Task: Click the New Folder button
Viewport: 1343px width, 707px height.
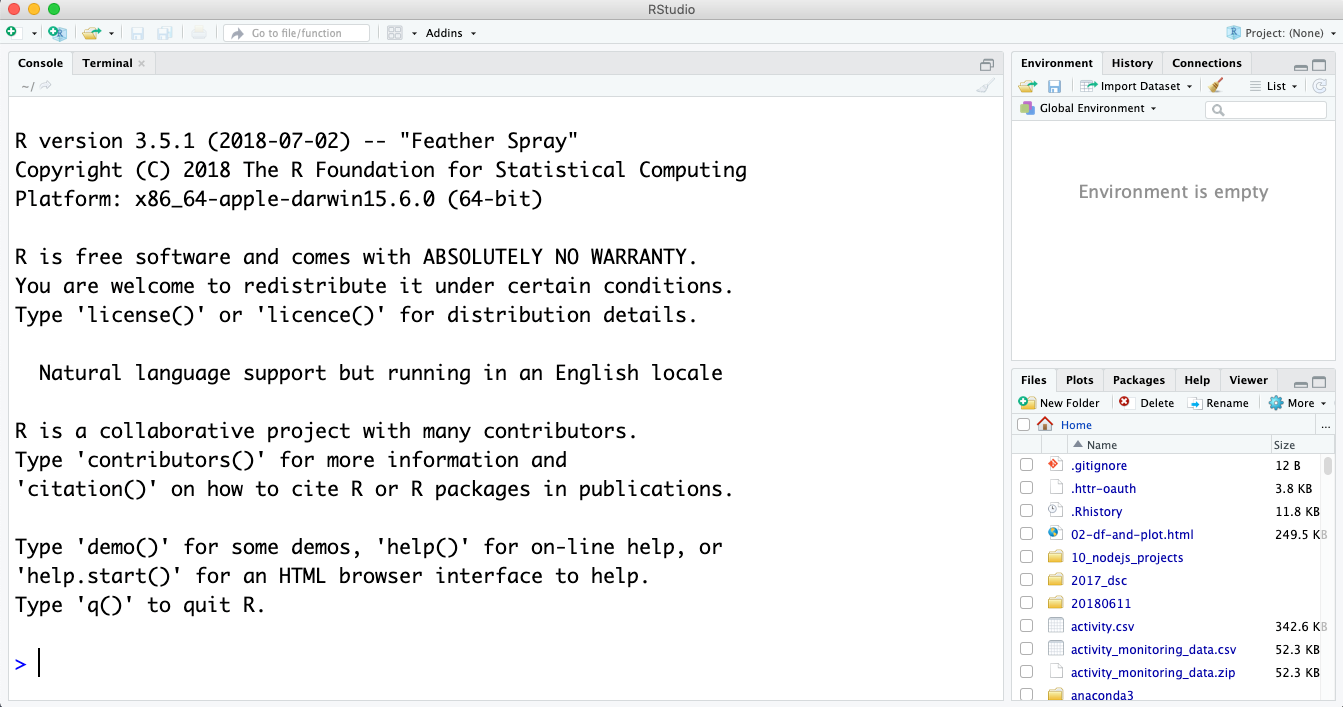Action: click(1059, 403)
